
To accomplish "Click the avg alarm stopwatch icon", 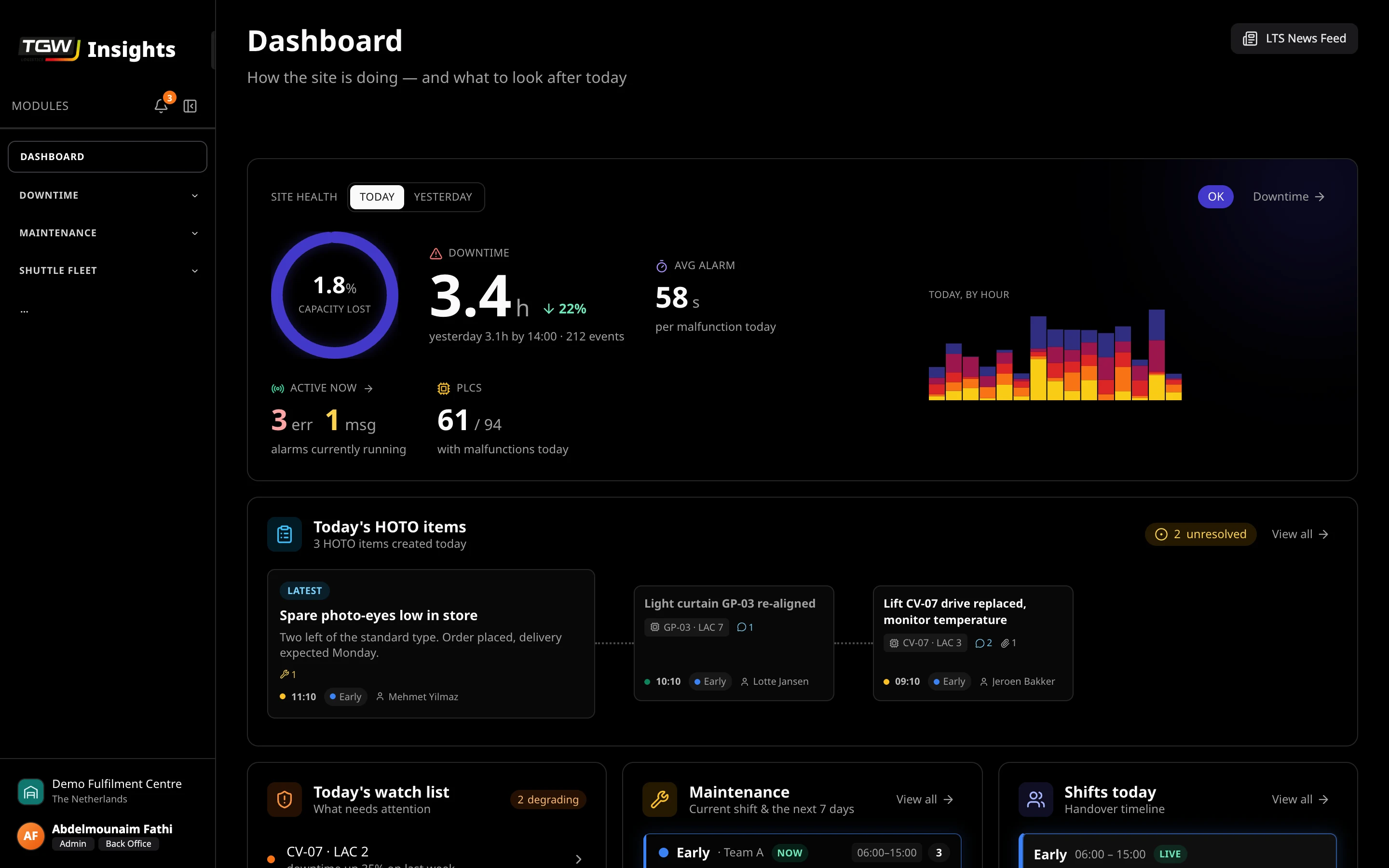I will point(662,266).
